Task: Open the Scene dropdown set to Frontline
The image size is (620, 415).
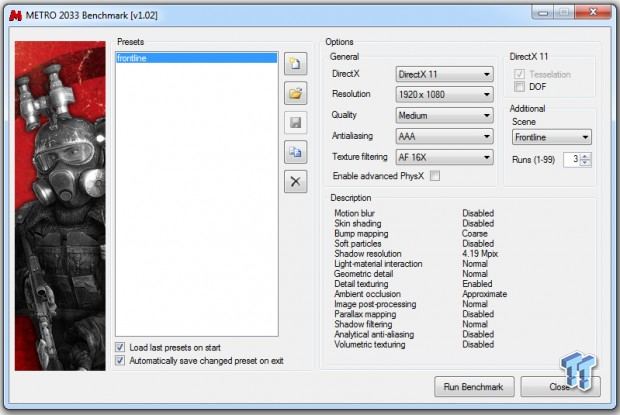Action: coord(552,137)
